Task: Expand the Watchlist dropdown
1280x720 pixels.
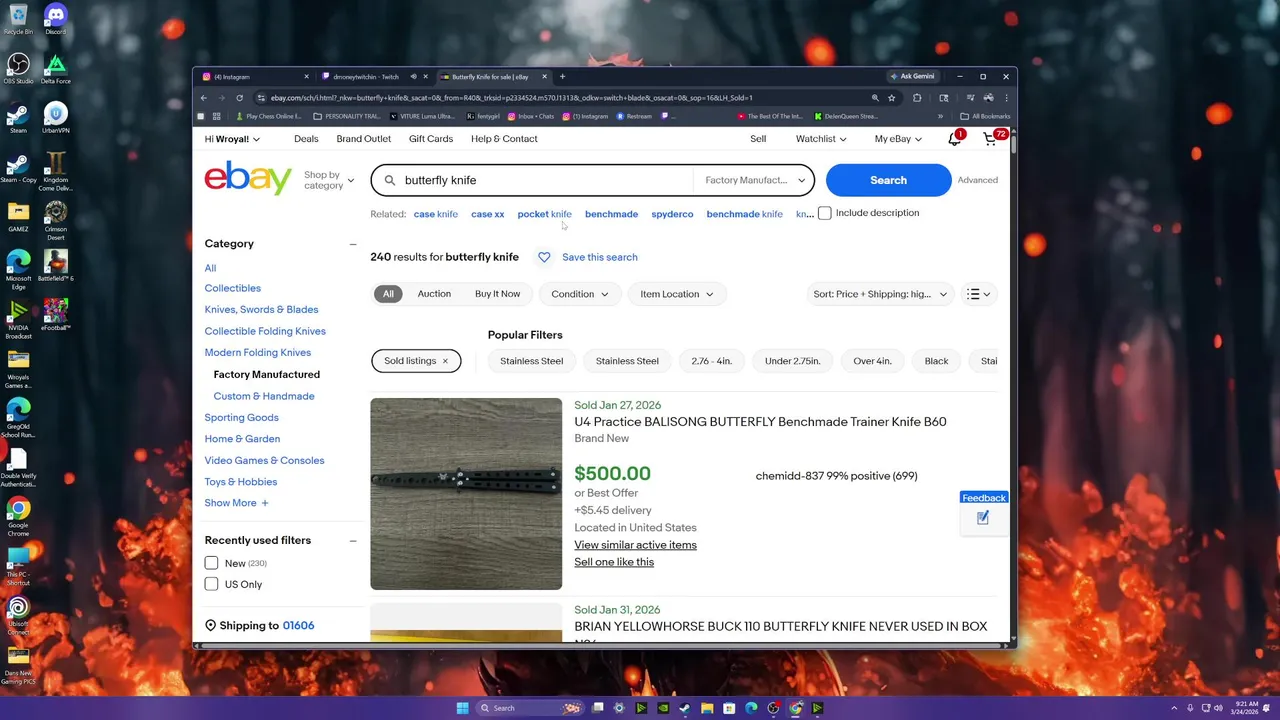Action: [x=821, y=139]
